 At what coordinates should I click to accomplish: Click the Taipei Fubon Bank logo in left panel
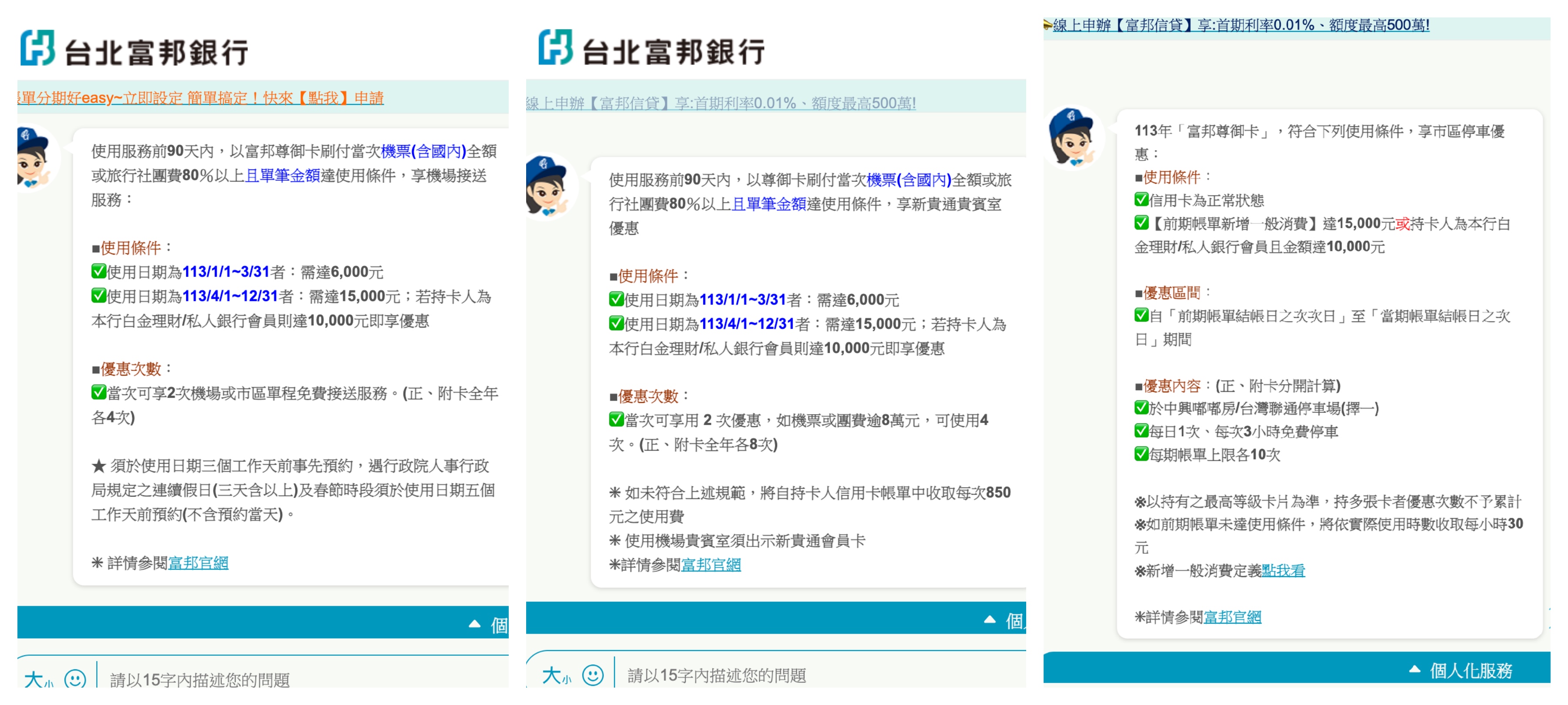(135, 48)
